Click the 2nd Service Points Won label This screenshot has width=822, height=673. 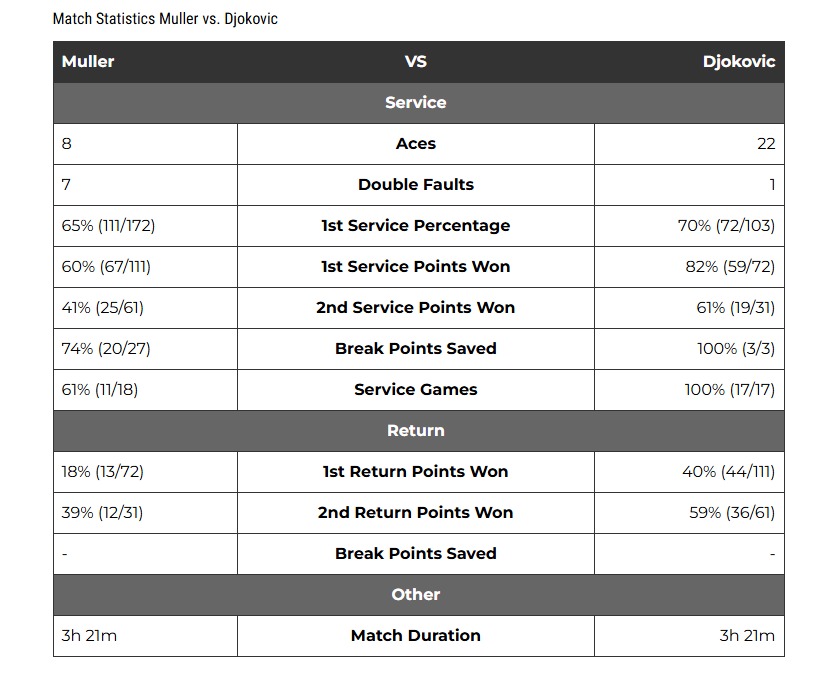pyautogui.click(x=416, y=308)
